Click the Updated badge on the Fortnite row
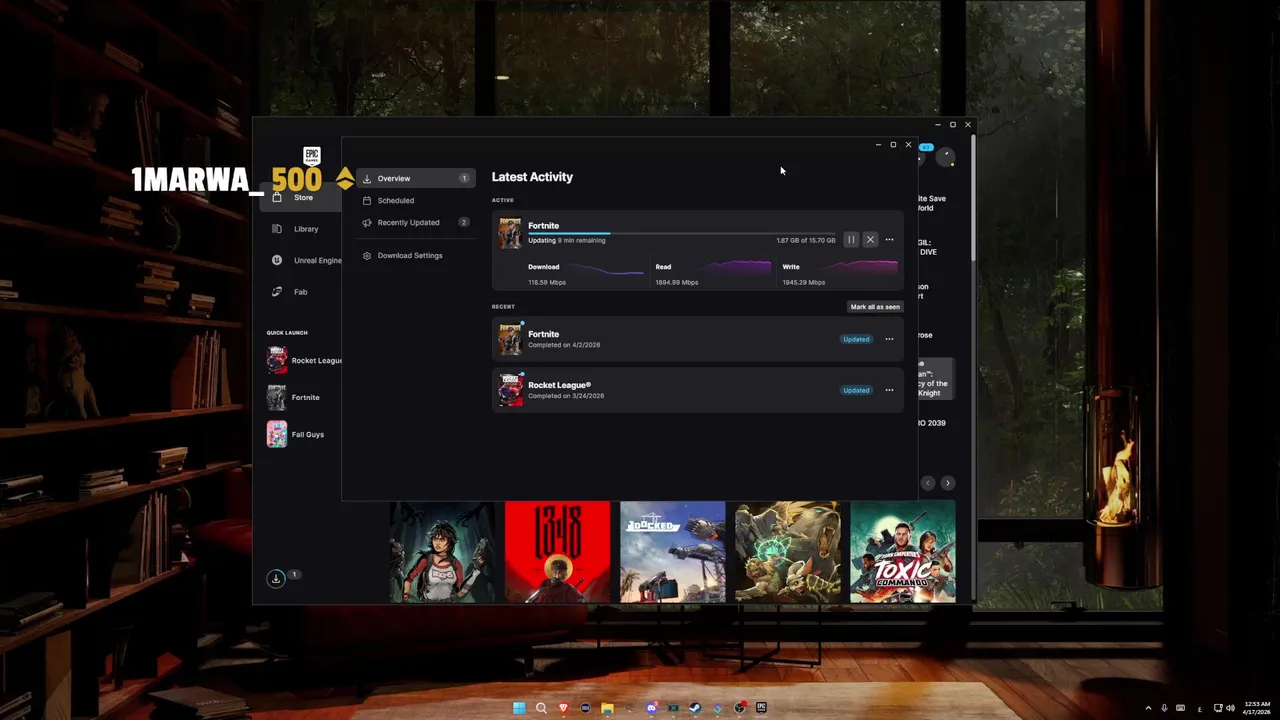1280x720 pixels. tap(856, 339)
